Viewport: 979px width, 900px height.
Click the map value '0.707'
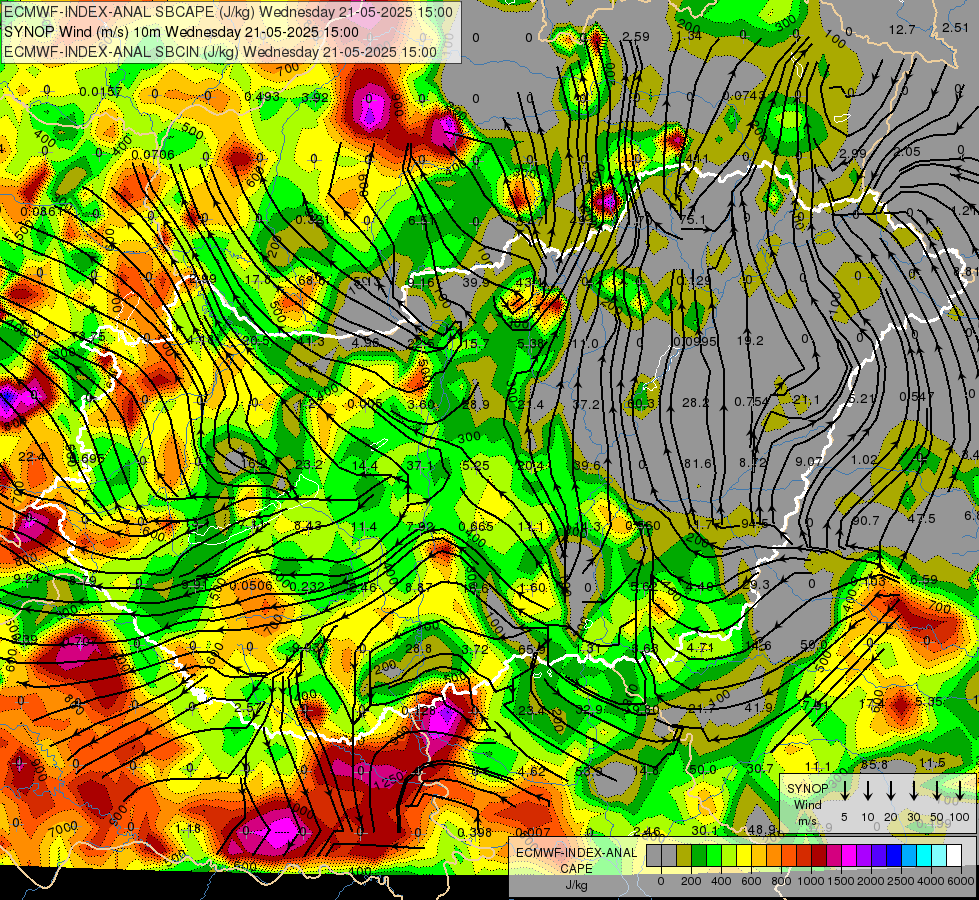coord(80,641)
